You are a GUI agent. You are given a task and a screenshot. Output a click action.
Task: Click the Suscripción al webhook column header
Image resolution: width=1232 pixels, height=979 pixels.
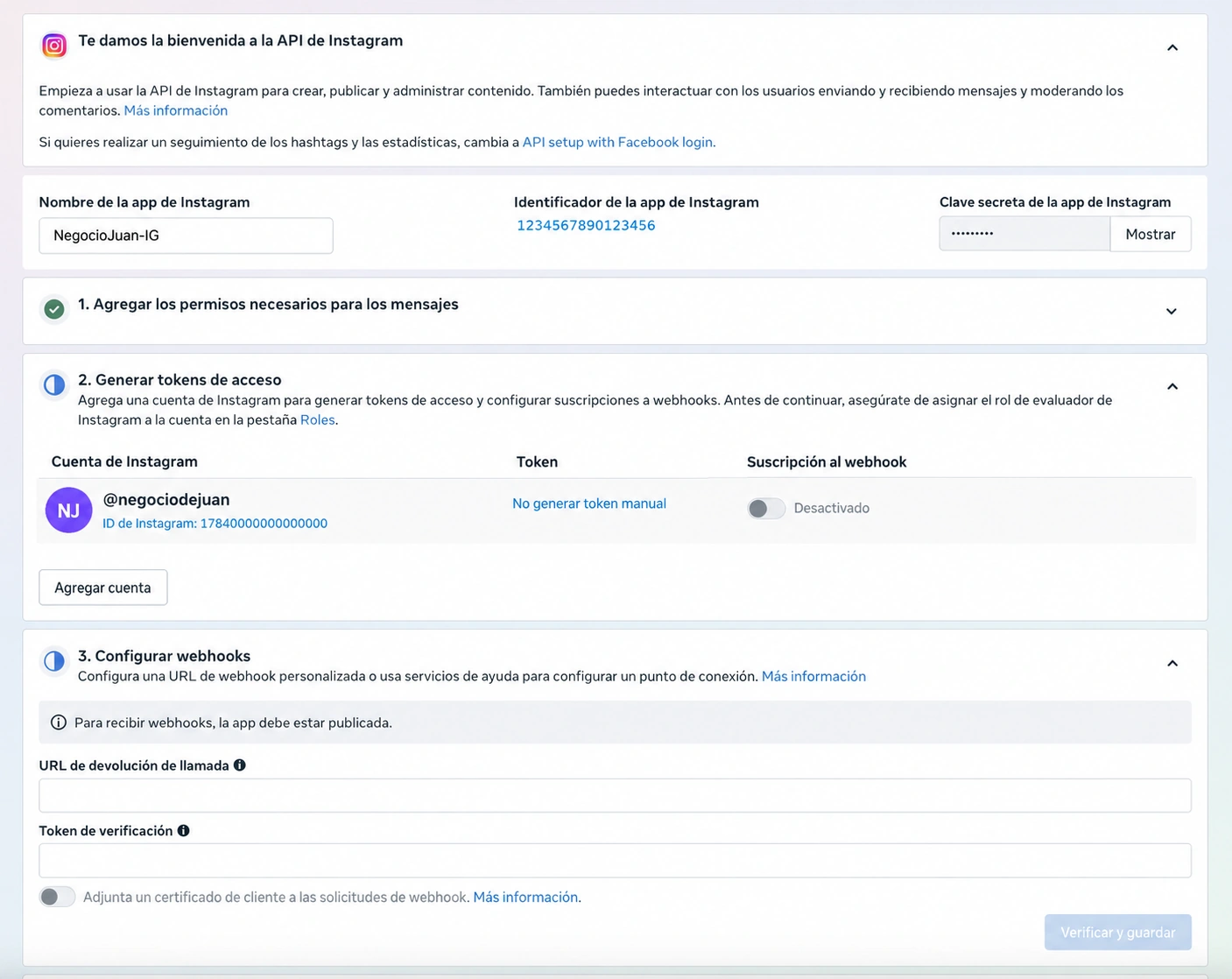coord(827,461)
